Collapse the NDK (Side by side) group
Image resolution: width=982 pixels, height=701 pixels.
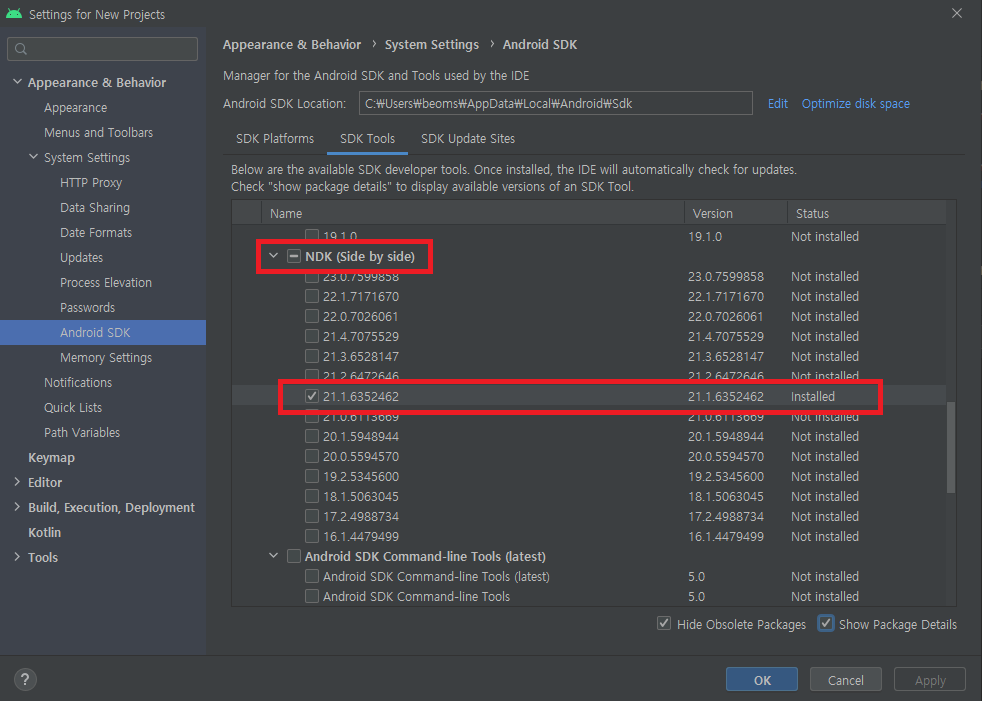(274, 256)
